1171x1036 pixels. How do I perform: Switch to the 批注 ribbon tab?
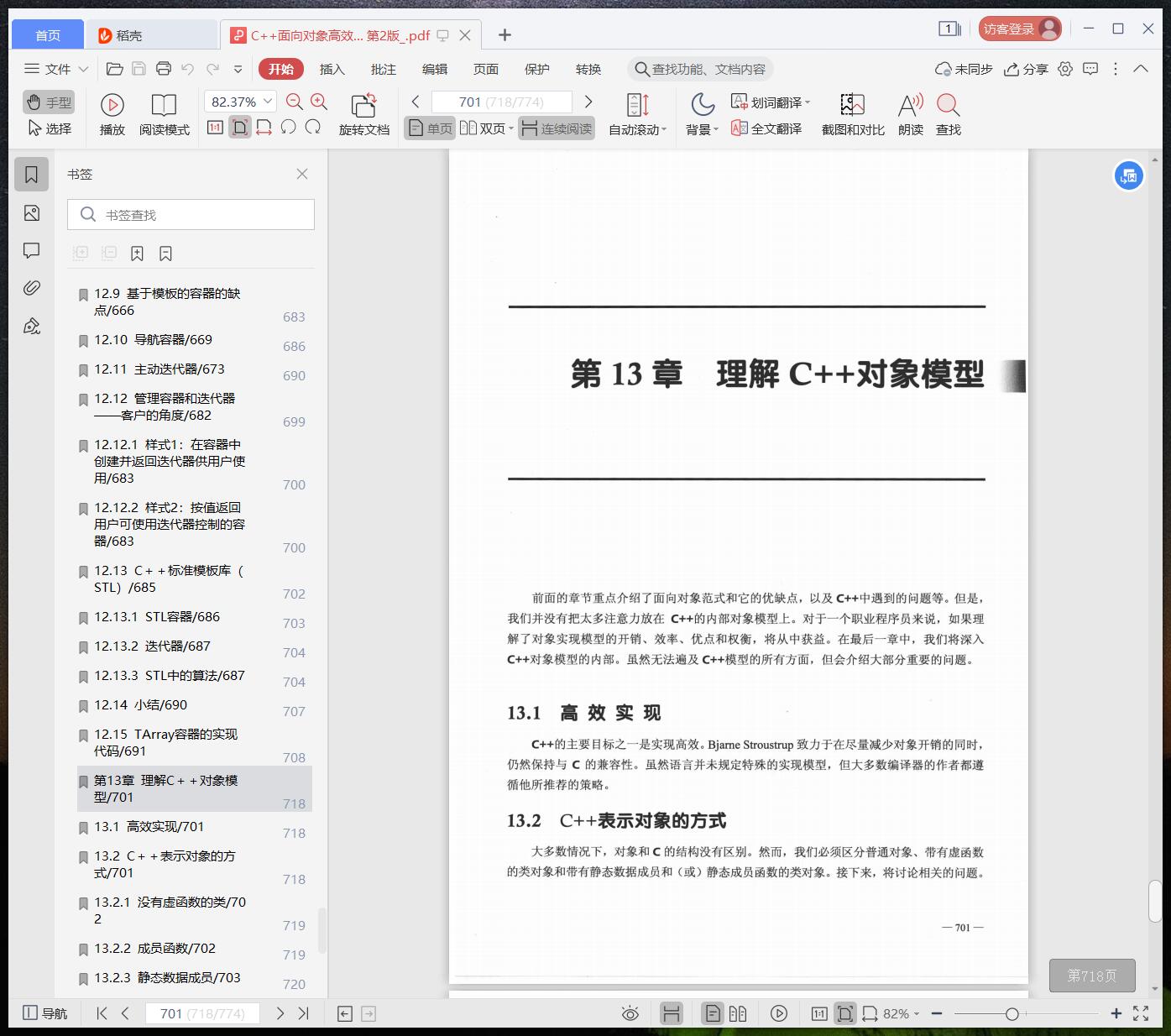(x=384, y=69)
